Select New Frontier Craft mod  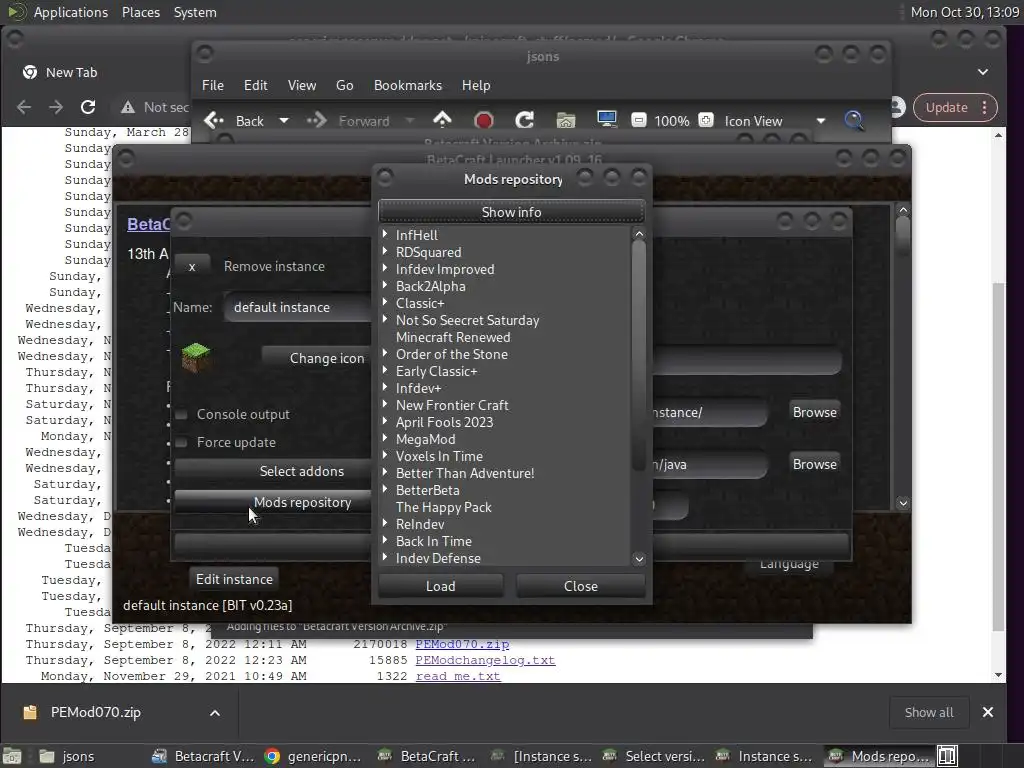click(x=452, y=406)
